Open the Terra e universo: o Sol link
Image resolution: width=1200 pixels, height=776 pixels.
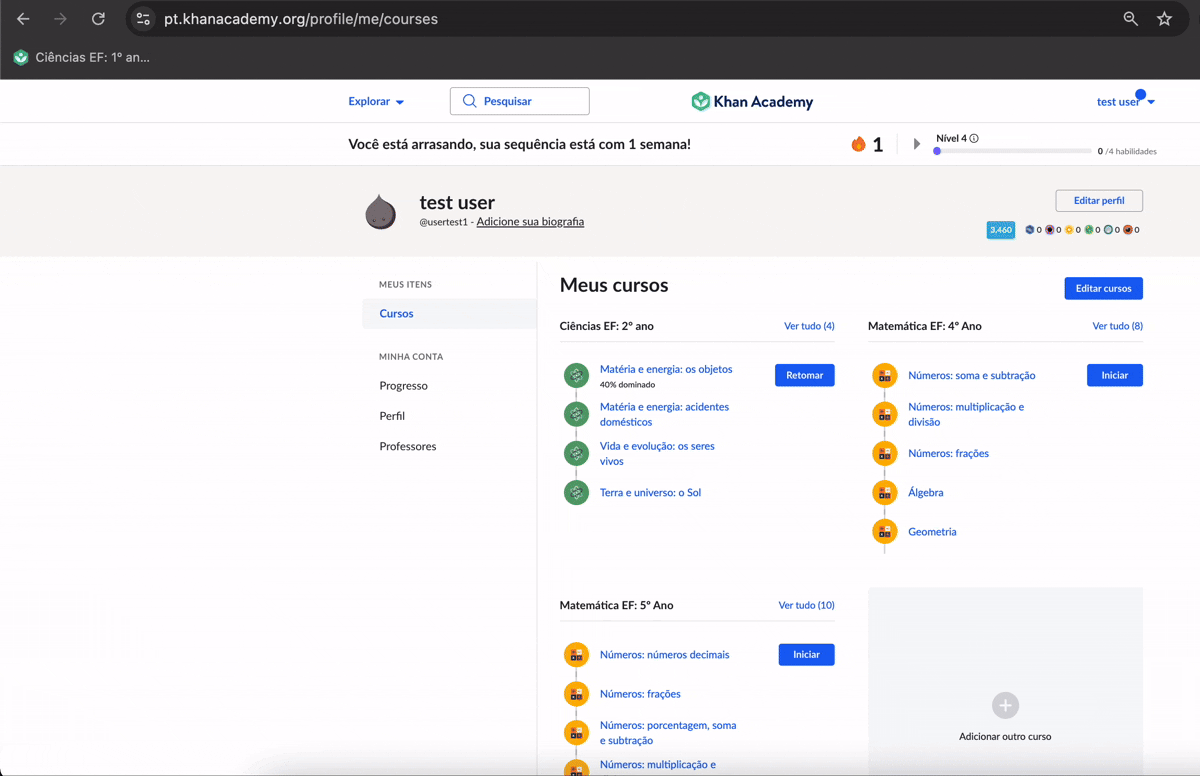click(650, 492)
